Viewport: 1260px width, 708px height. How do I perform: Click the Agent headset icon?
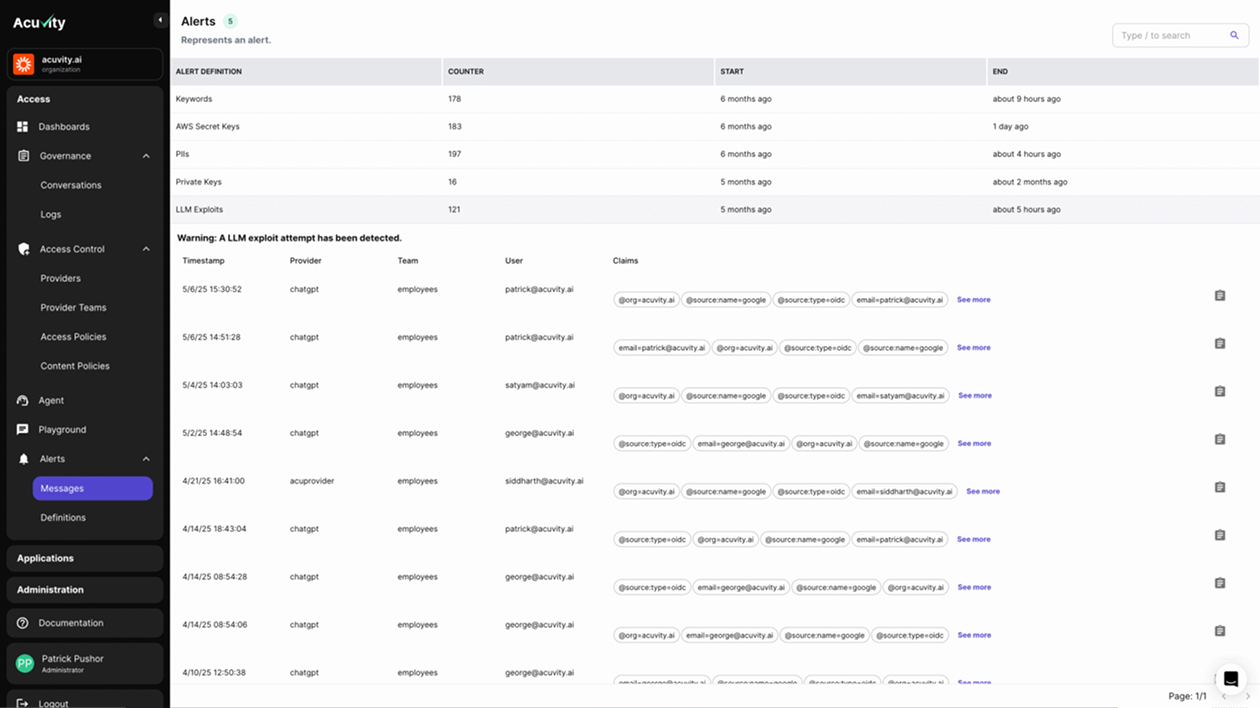pos(23,400)
